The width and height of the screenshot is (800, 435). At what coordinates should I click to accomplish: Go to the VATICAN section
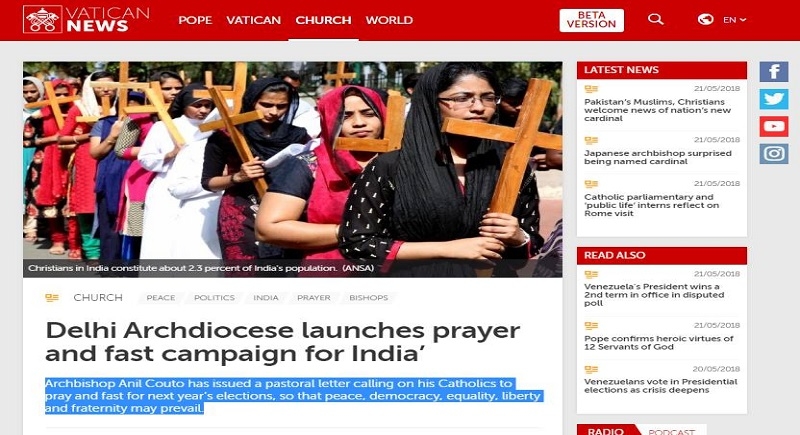254,20
